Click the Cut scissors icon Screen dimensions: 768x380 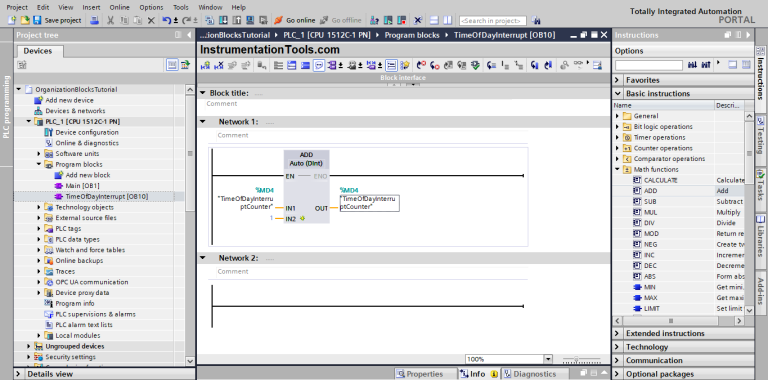111,21
